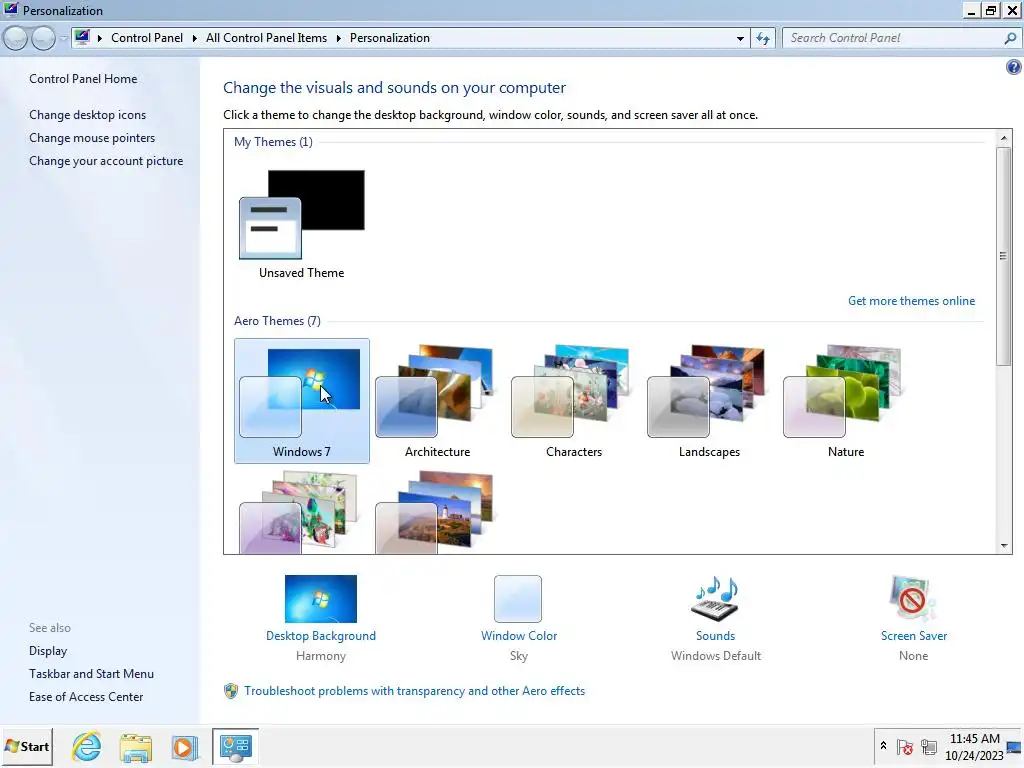Click the theme list scroll down arrow
Image resolution: width=1024 pixels, height=768 pixels.
(x=1004, y=546)
